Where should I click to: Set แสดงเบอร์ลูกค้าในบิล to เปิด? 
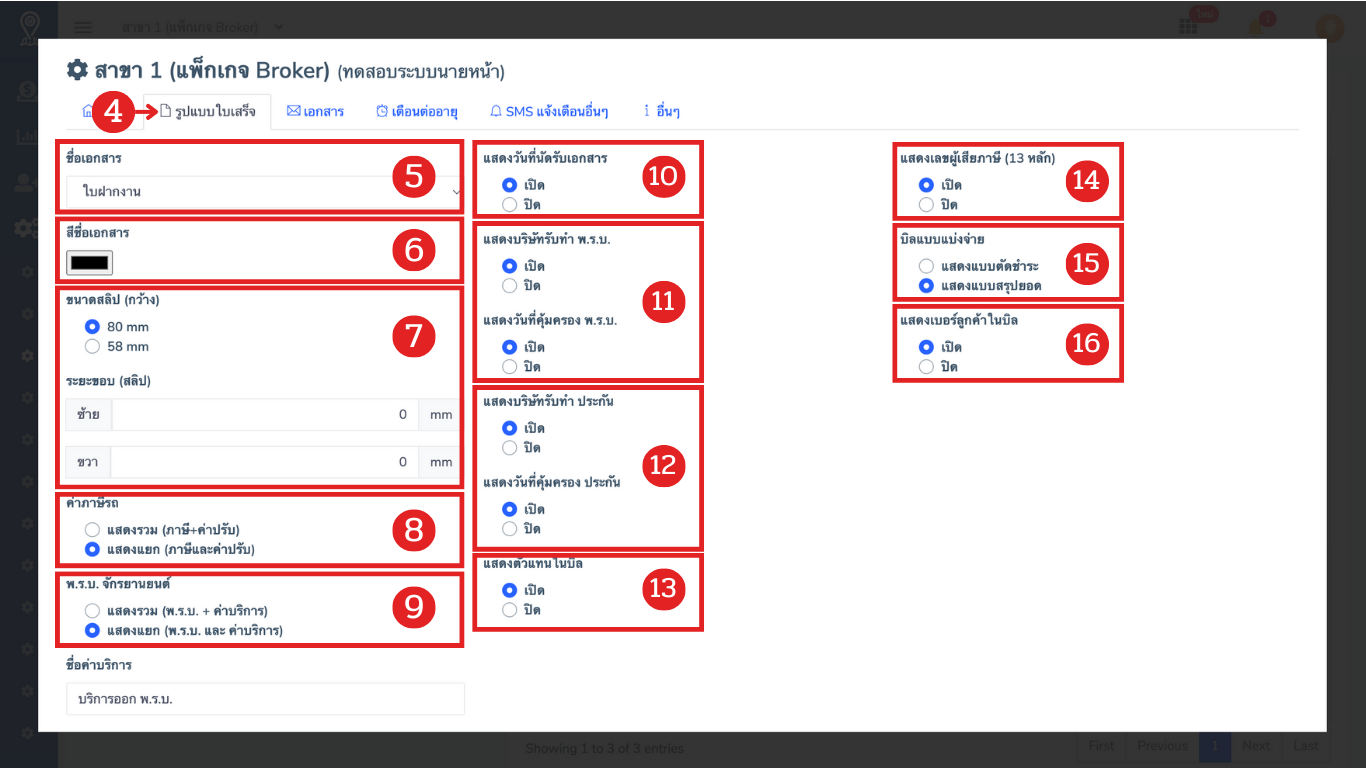[x=926, y=347]
